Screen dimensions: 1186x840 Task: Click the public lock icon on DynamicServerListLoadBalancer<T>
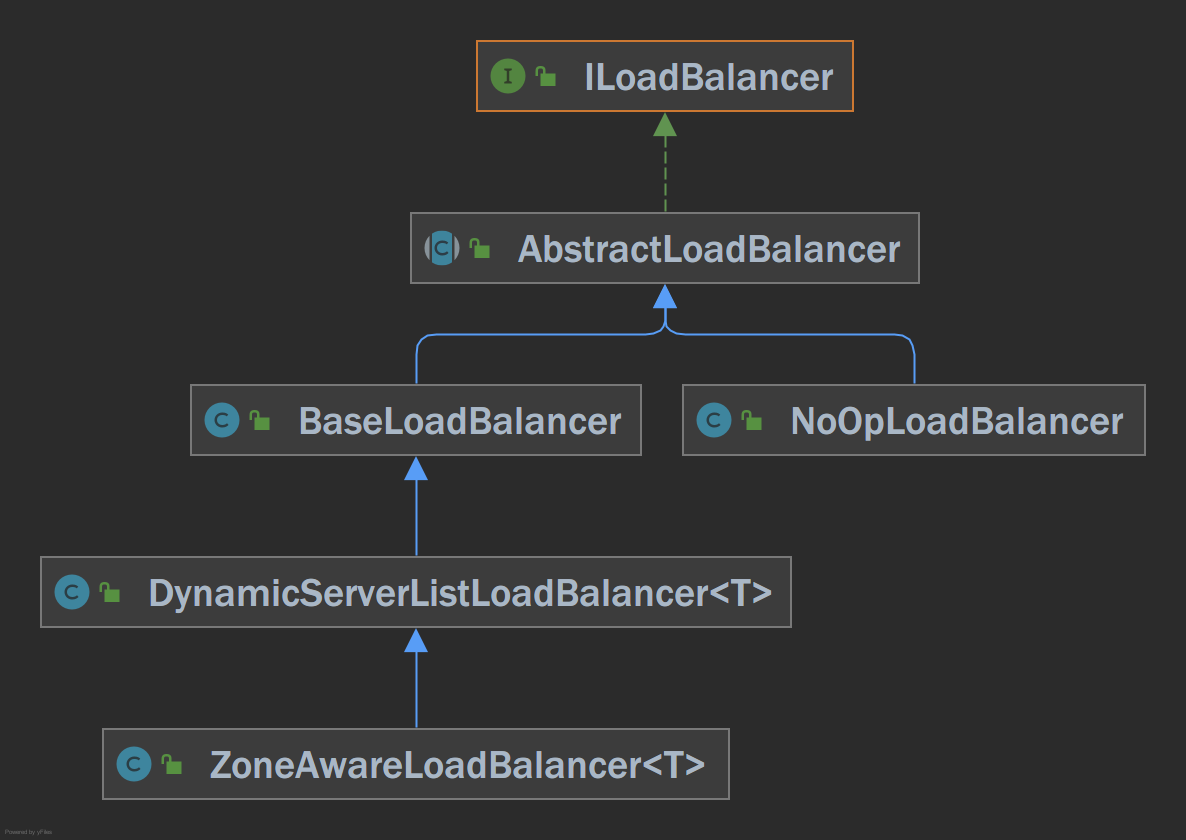click(x=110, y=592)
